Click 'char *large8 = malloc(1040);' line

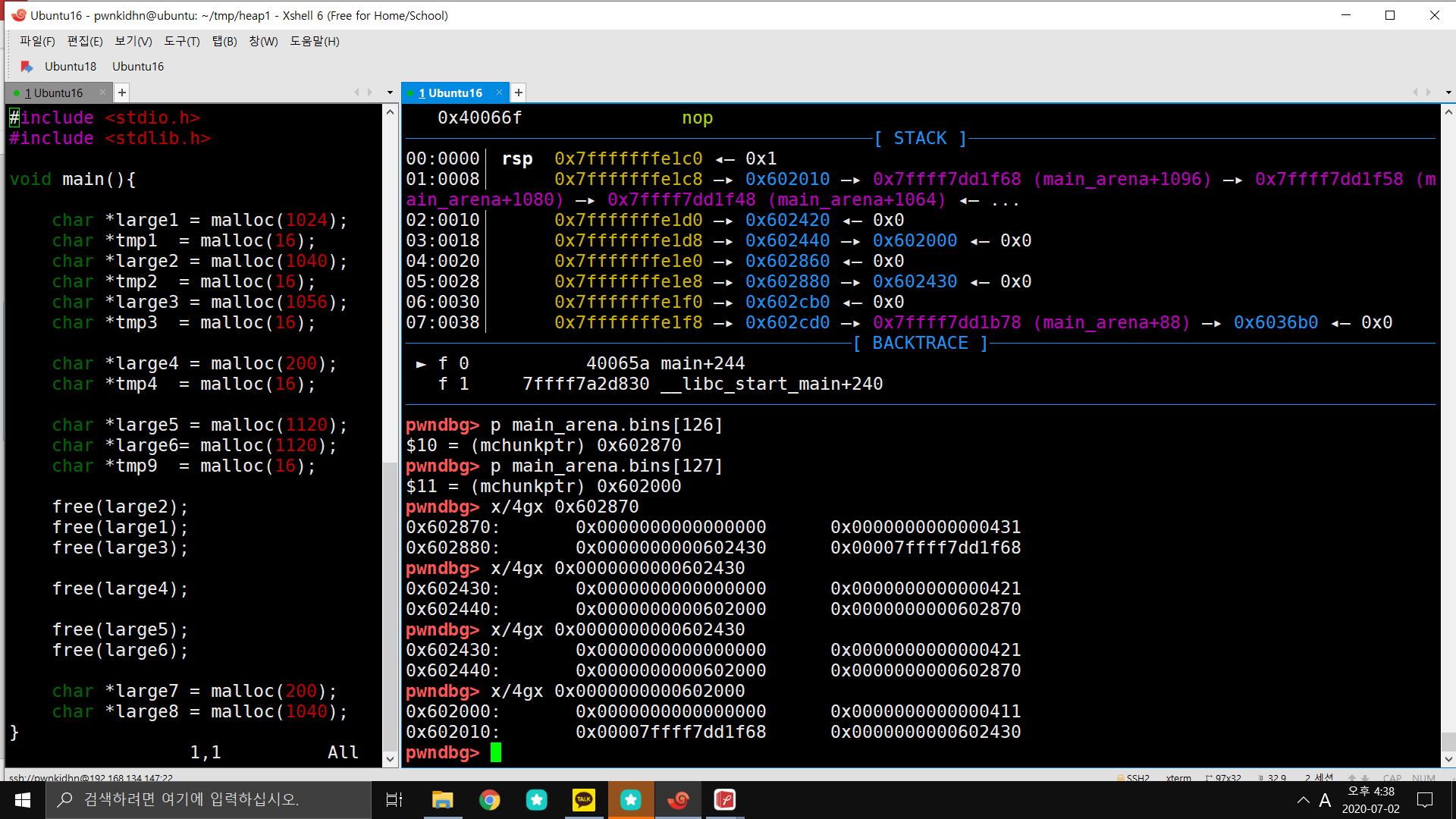tap(199, 711)
